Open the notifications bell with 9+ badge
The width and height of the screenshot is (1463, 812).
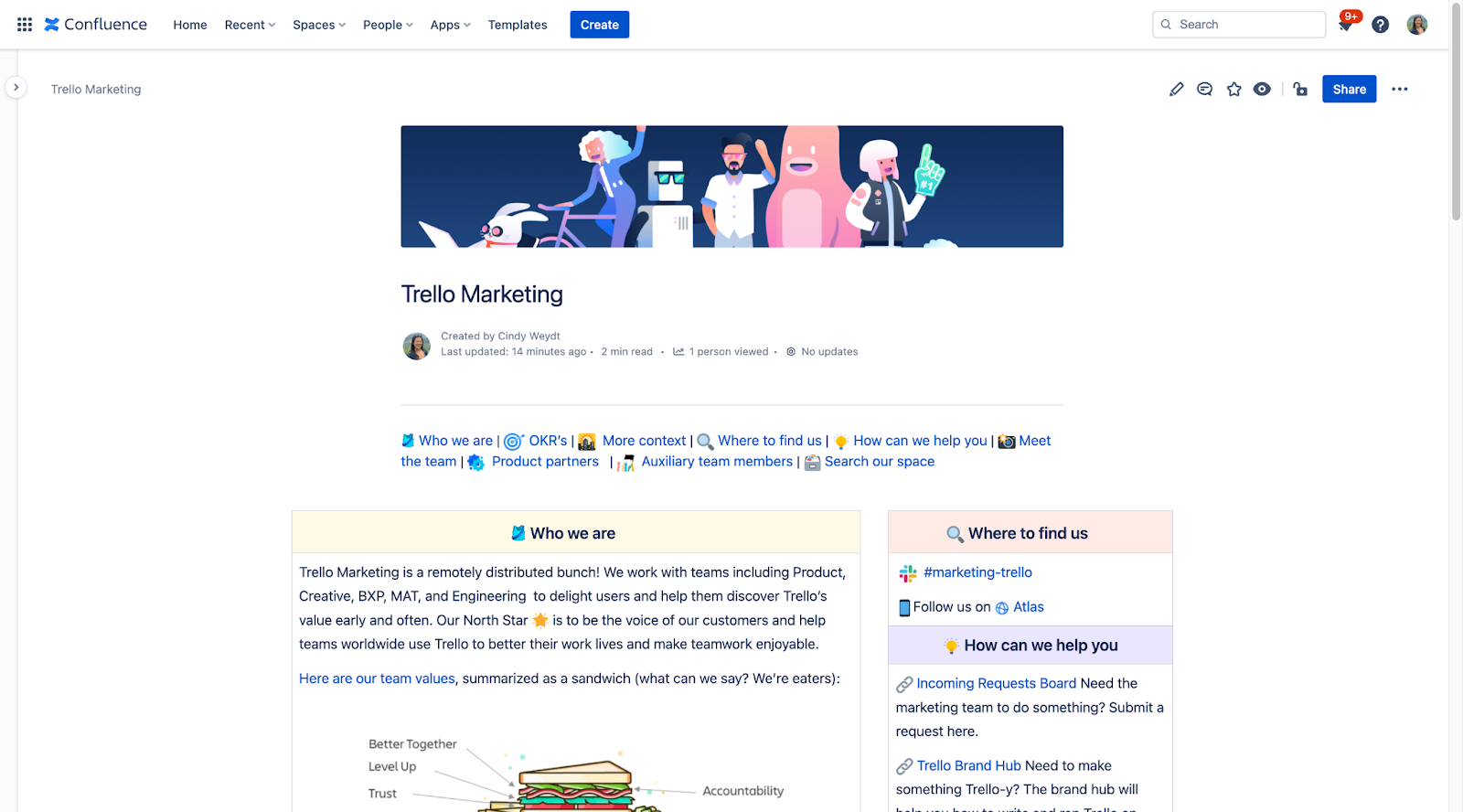point(1345,25)
